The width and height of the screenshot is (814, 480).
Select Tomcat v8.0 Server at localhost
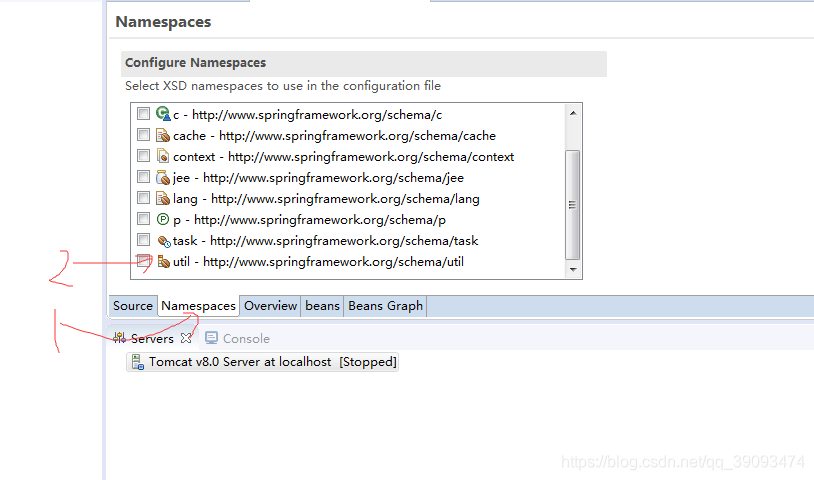(262, 362)
